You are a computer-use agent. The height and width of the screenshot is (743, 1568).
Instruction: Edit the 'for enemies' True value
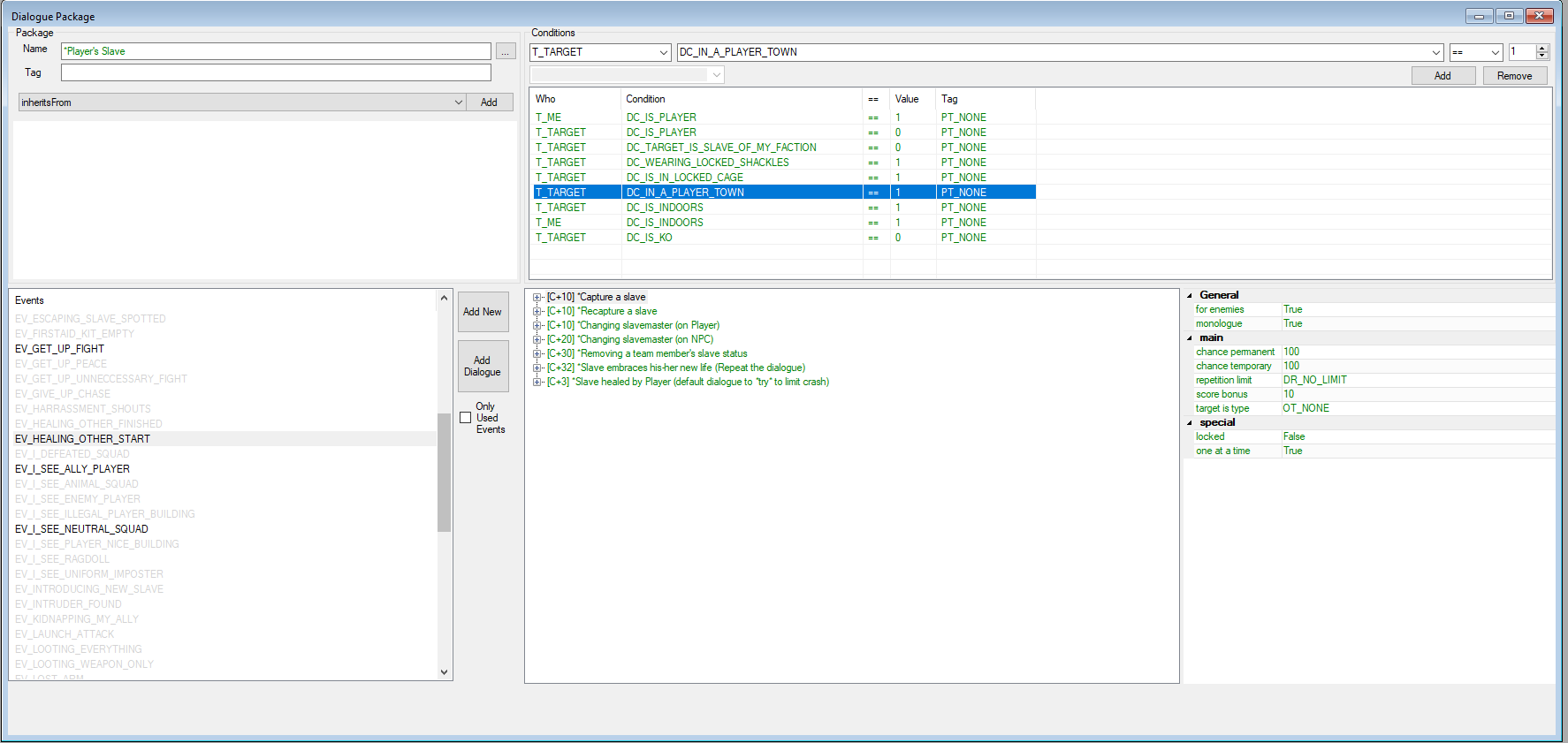(x=1418, y=309)
